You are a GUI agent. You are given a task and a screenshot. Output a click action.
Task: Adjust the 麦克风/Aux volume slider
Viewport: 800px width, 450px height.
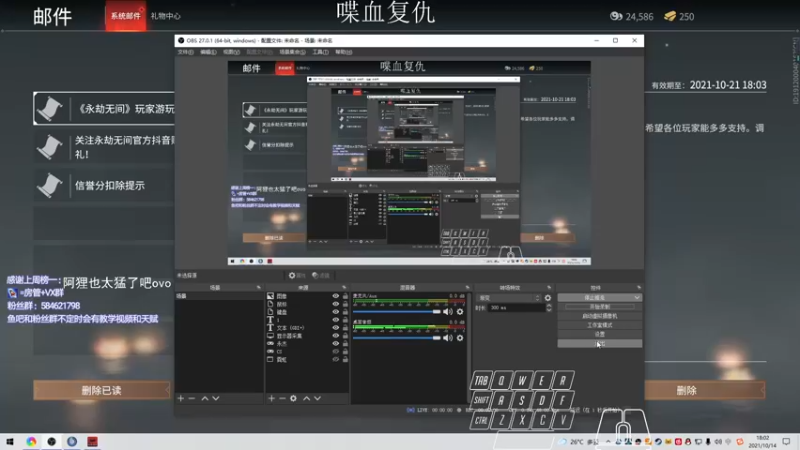pos(397,311)
